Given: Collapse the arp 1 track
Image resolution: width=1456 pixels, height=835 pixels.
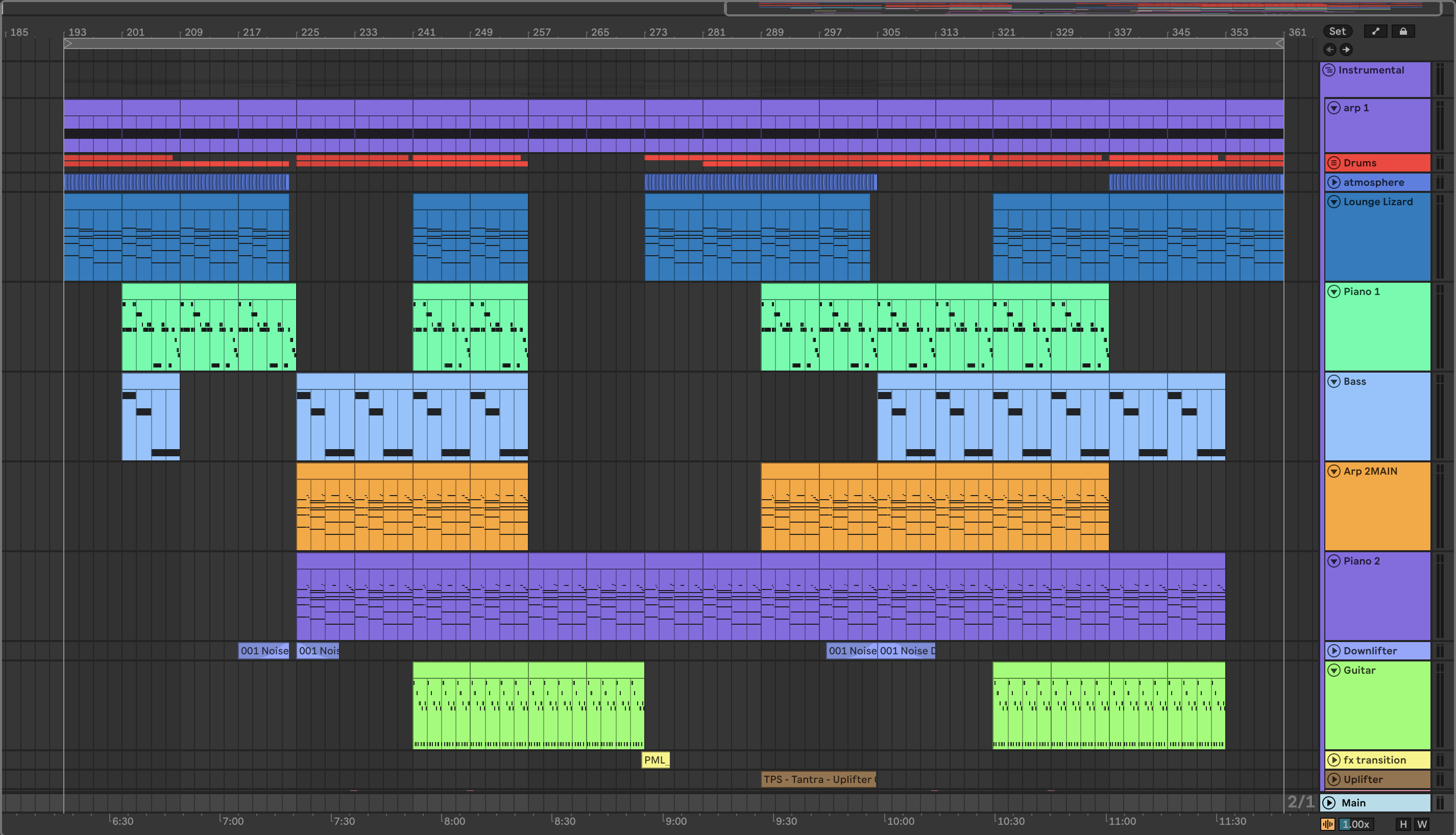Looking at the screenshot, I should pos(1334,108).
